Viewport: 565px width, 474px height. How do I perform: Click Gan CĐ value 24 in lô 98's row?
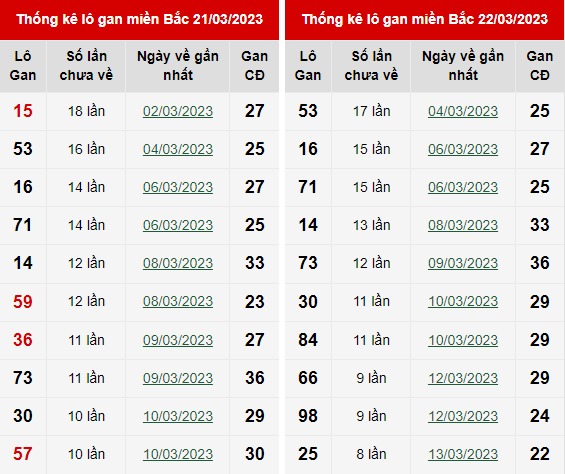pyautogui.click(x=539, y=416)
